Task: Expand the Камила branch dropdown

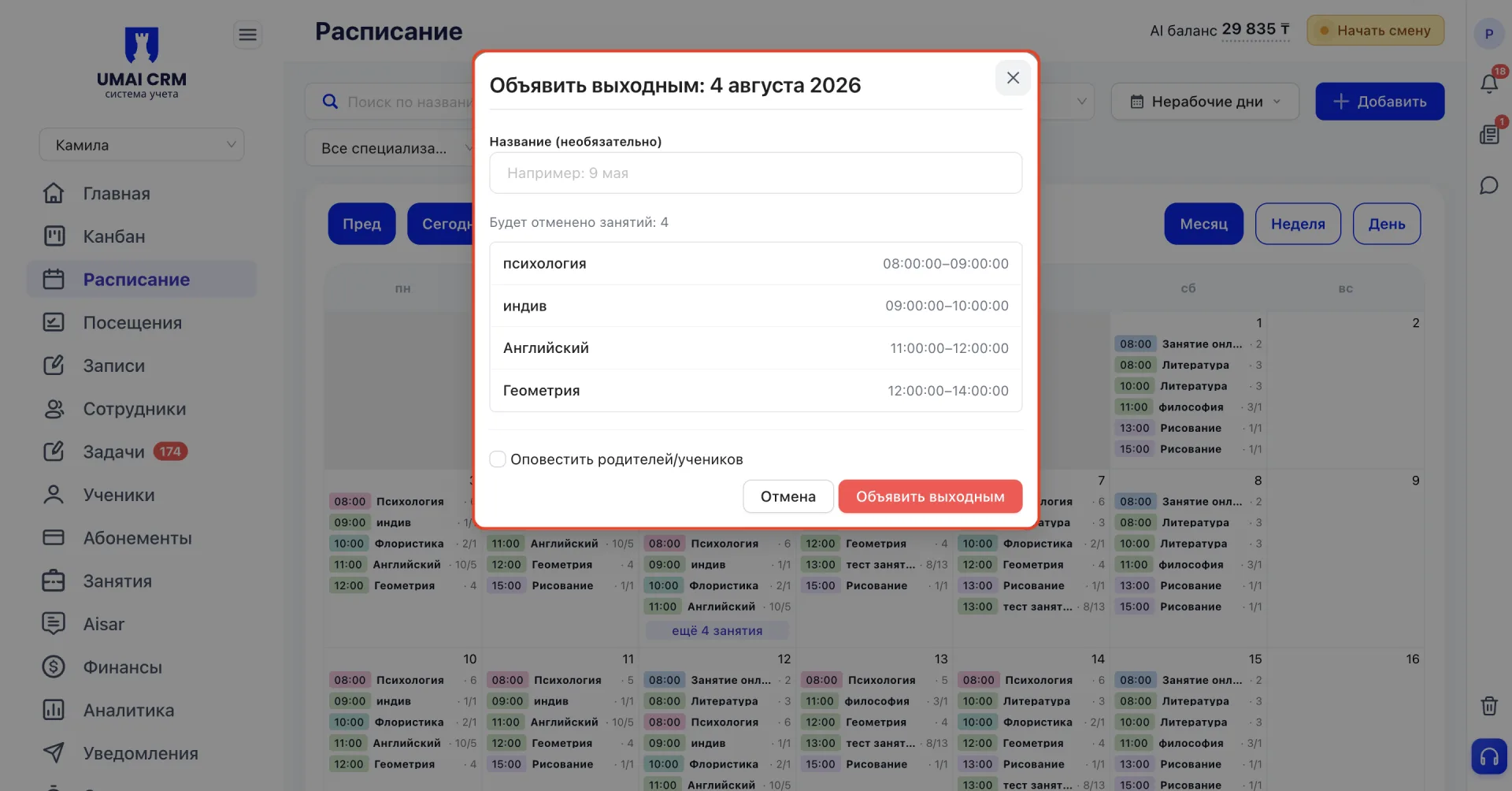Action: (x=142, y=145)
